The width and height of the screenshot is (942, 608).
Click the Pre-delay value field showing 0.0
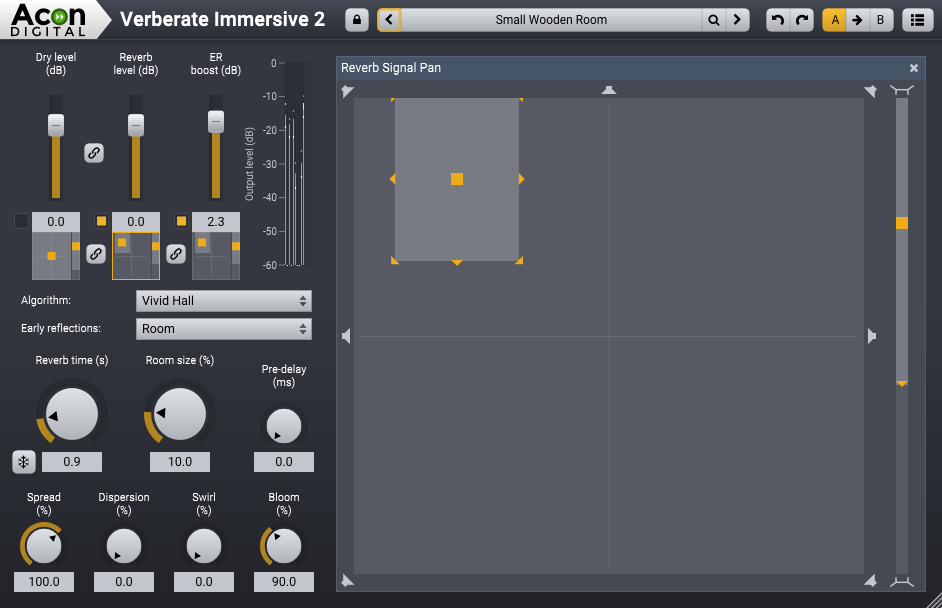283,462
